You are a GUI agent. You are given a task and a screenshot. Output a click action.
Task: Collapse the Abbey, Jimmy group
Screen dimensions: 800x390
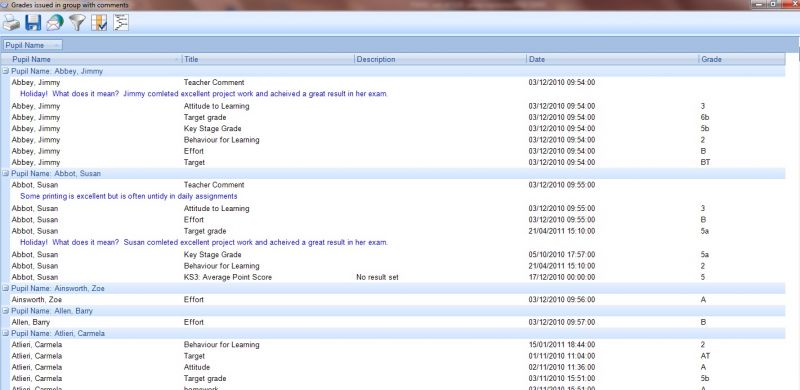[x=6, y=71]
